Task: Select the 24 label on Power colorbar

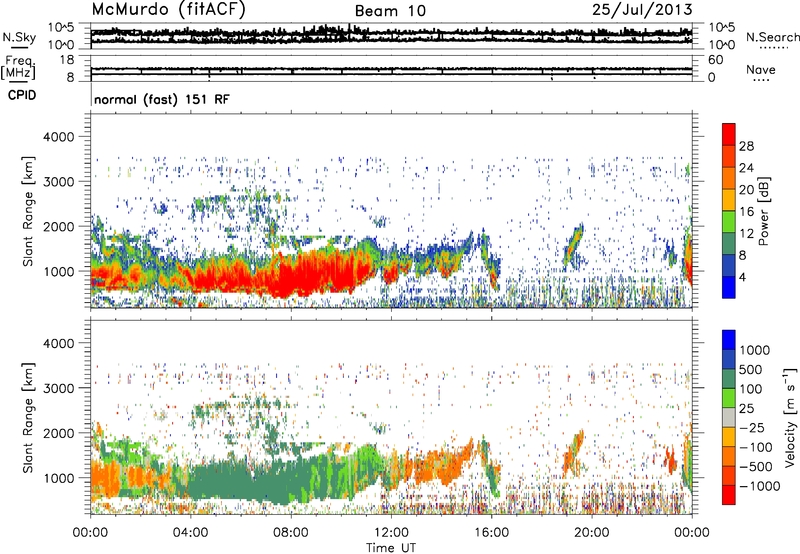Action: (746, 168)
